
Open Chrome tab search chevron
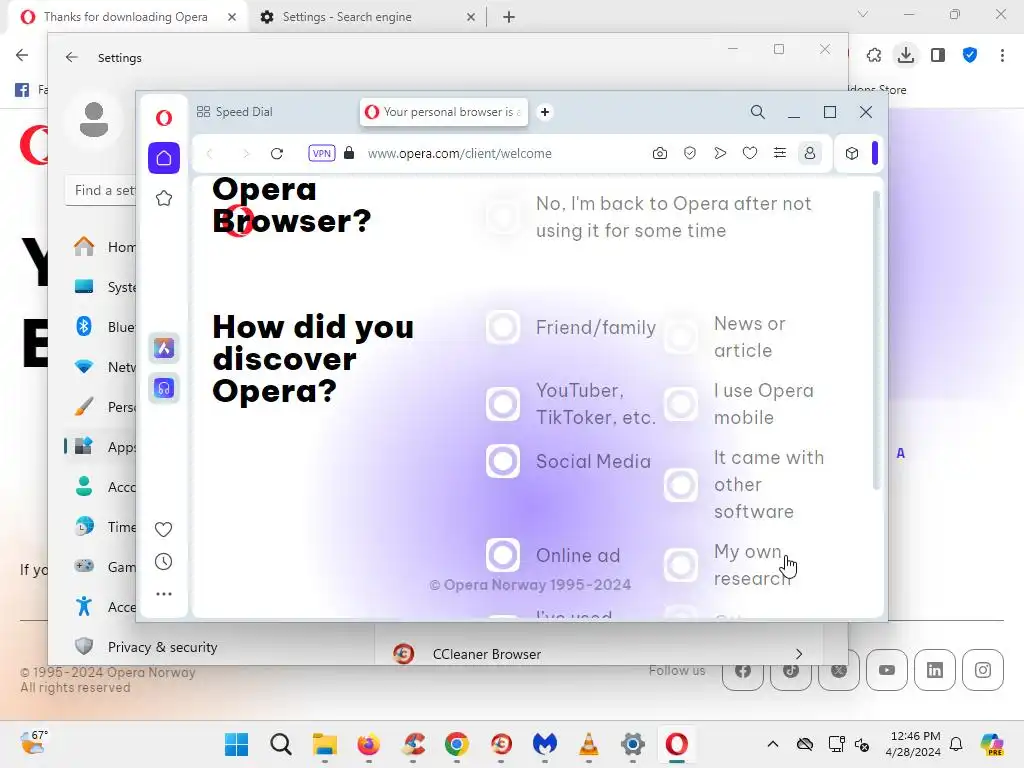point(863,14)
